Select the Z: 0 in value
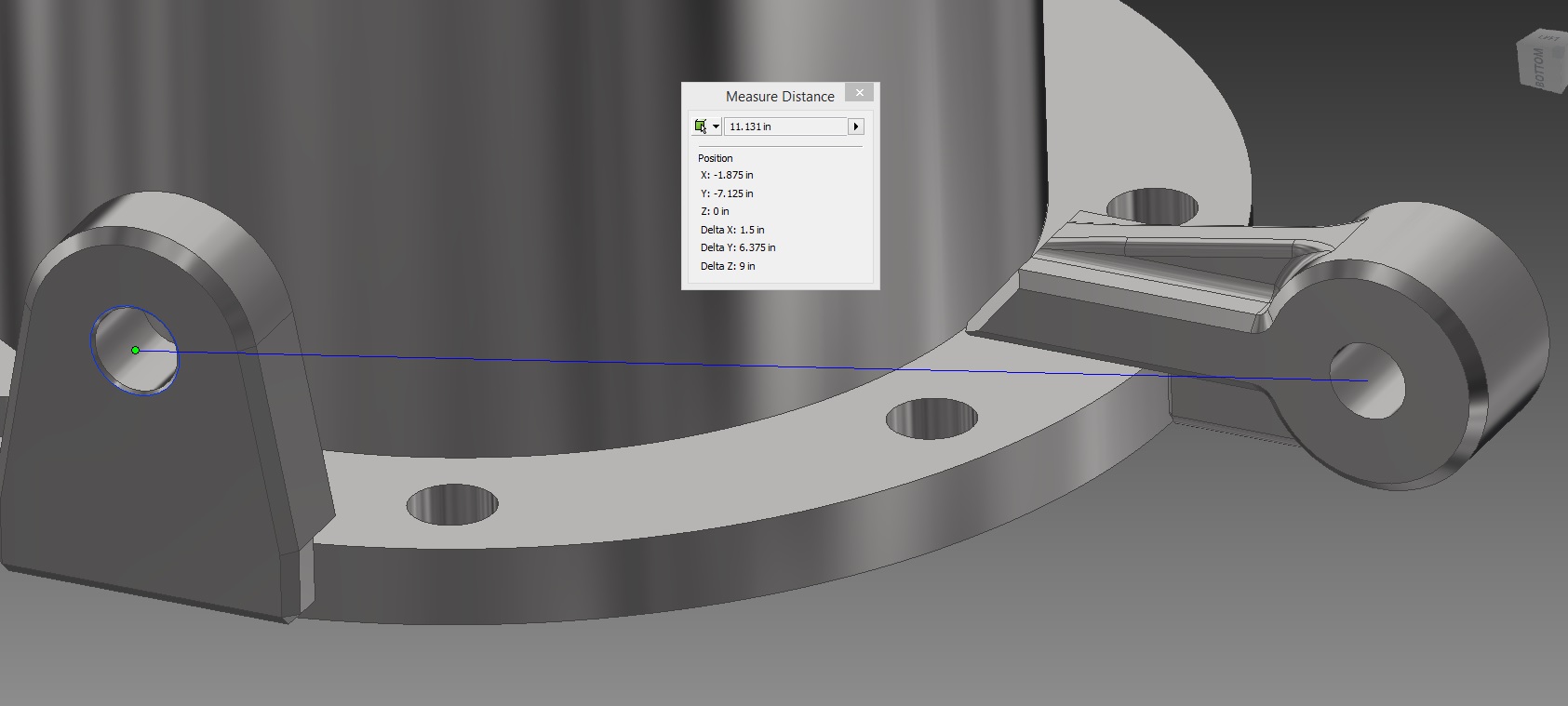The width and height of the screenshot is (1568, 706). coord(715,211)
